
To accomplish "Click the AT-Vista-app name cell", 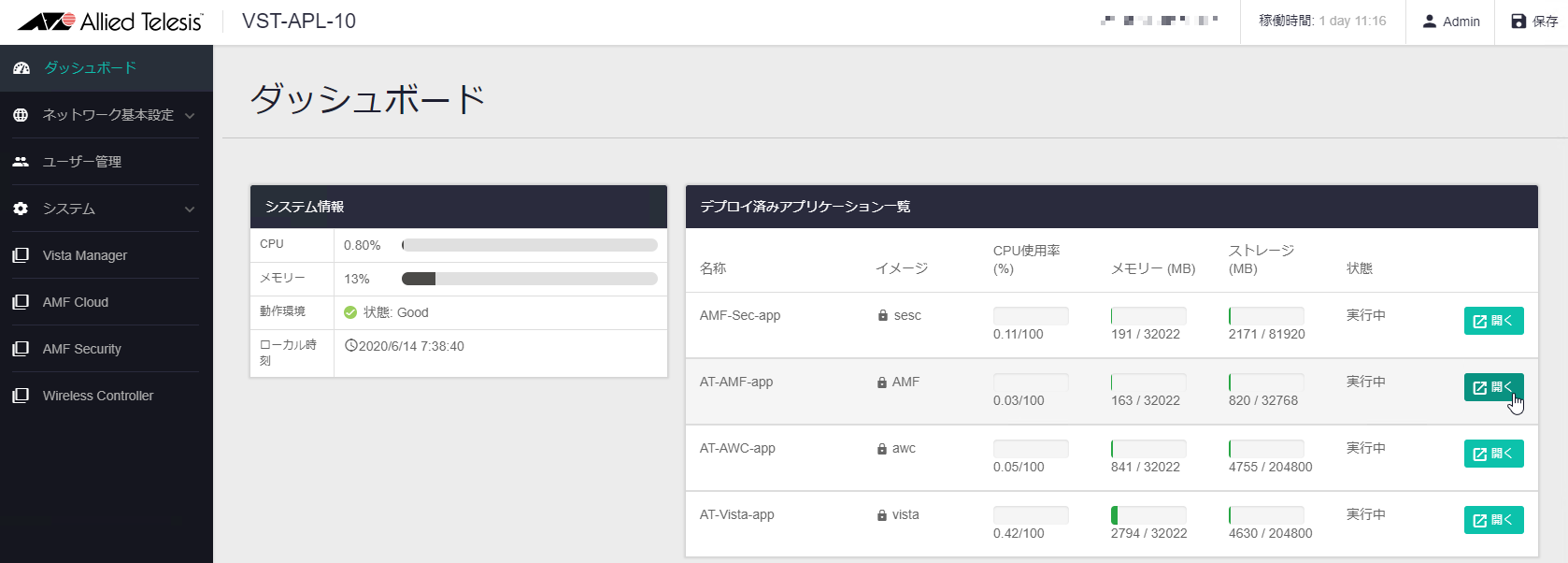I will tap(737, 515).
